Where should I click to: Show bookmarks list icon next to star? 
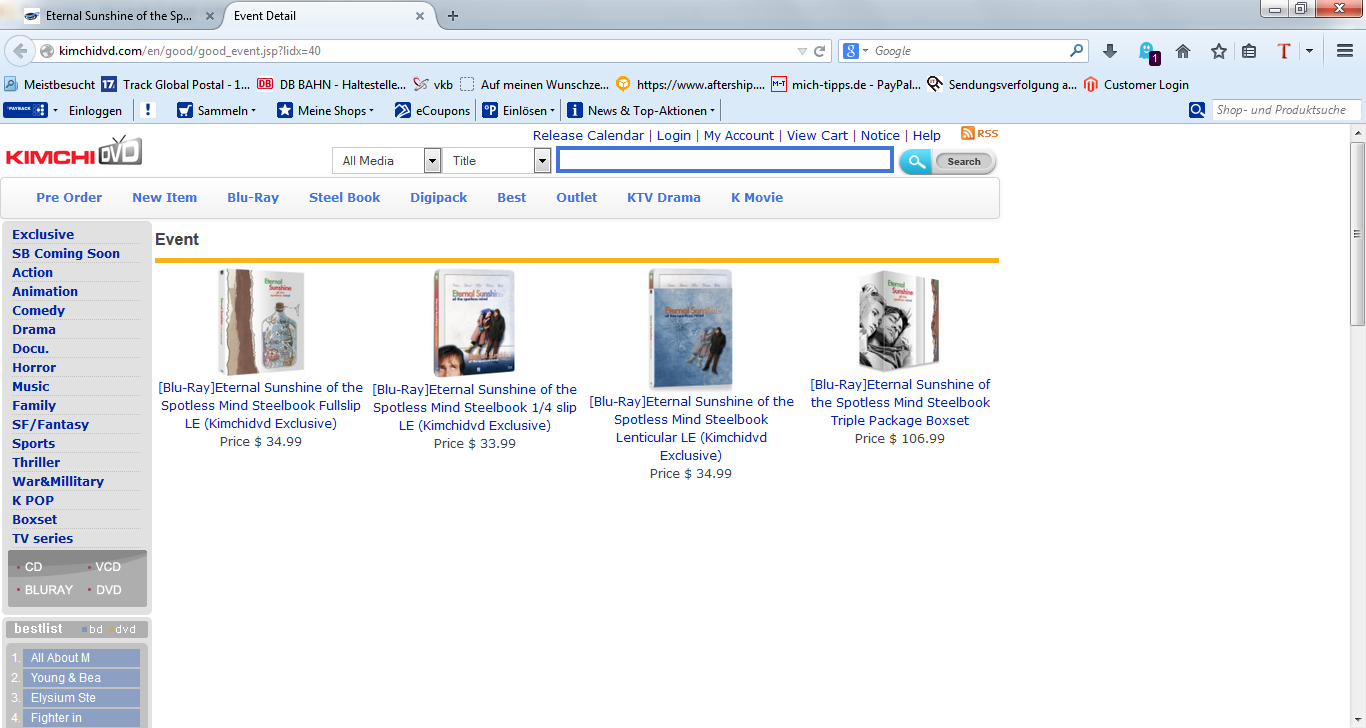1249,51
